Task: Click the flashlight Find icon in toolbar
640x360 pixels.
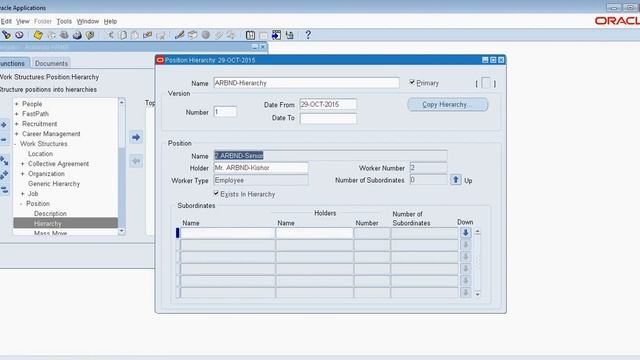Action: (6, 35)
